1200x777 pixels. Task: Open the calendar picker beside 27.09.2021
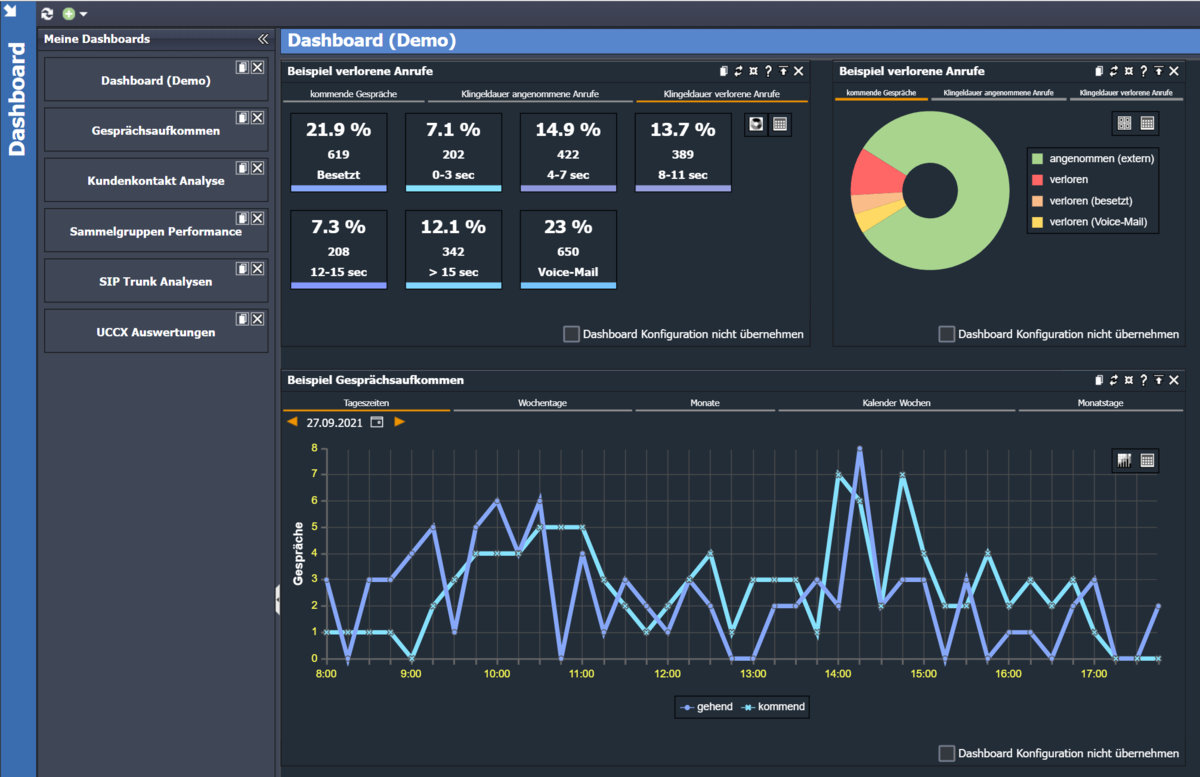pos(377,422)
